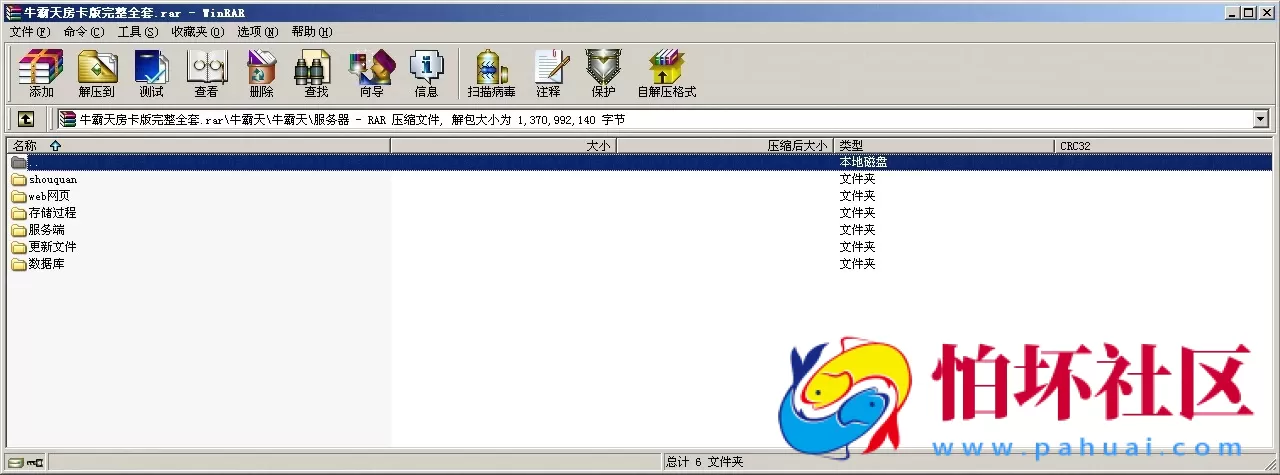Sort by the 名称 column header

(198, 146)
